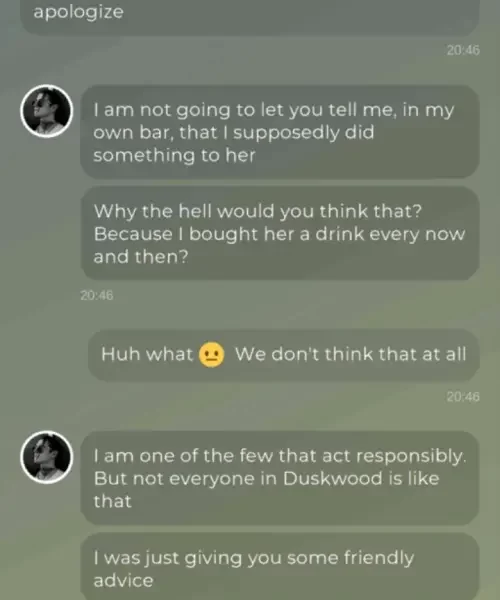Tap the upper profile avatar photo
Viewport: 500px width, 600px height.
pos(47,111)
